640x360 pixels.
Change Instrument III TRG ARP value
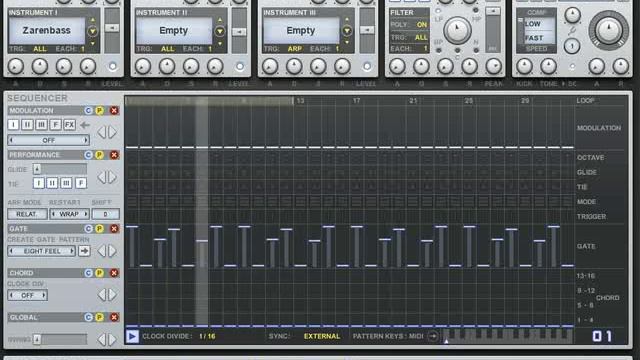(x=295, y=49)
